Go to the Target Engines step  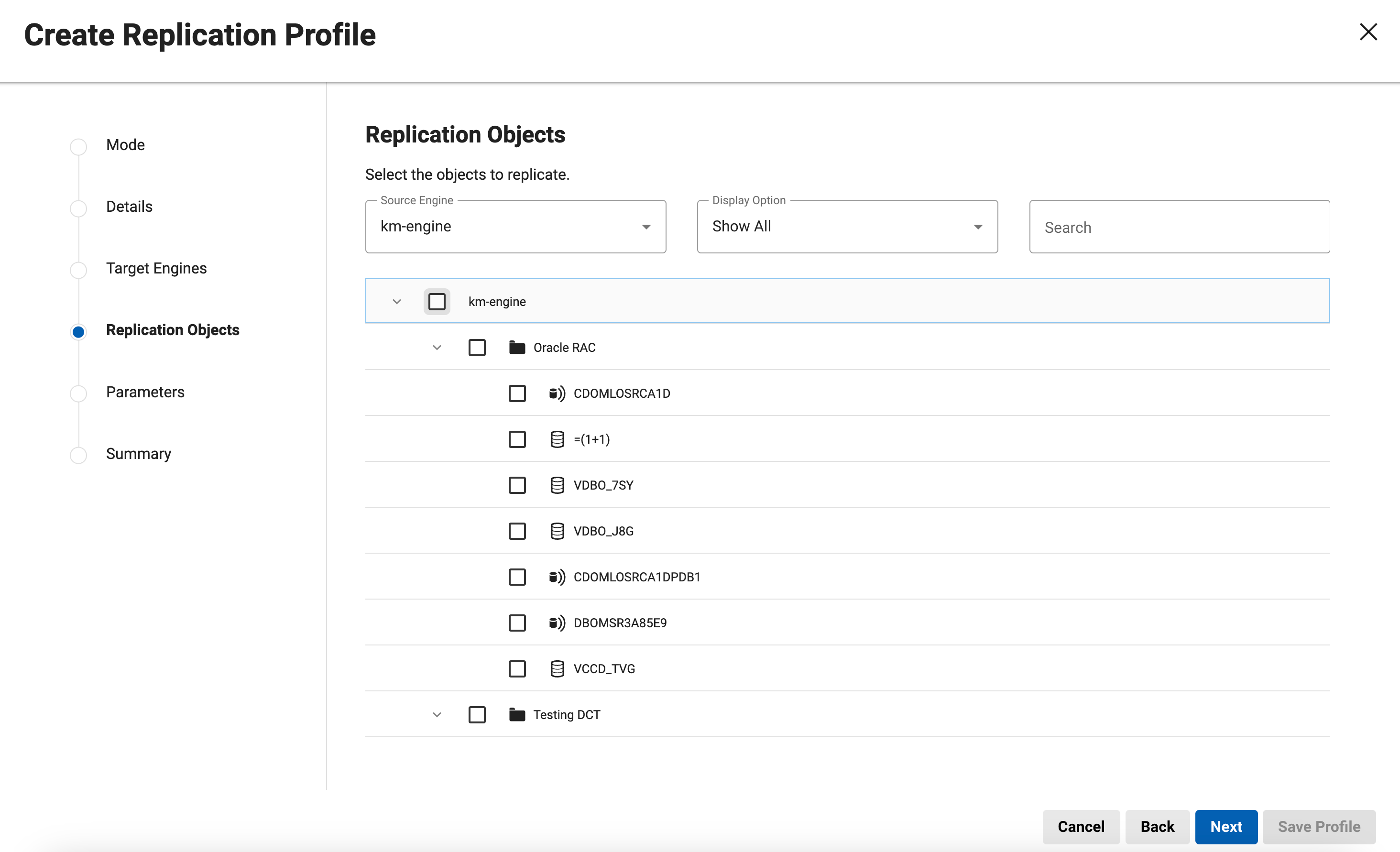coord(156,268)
